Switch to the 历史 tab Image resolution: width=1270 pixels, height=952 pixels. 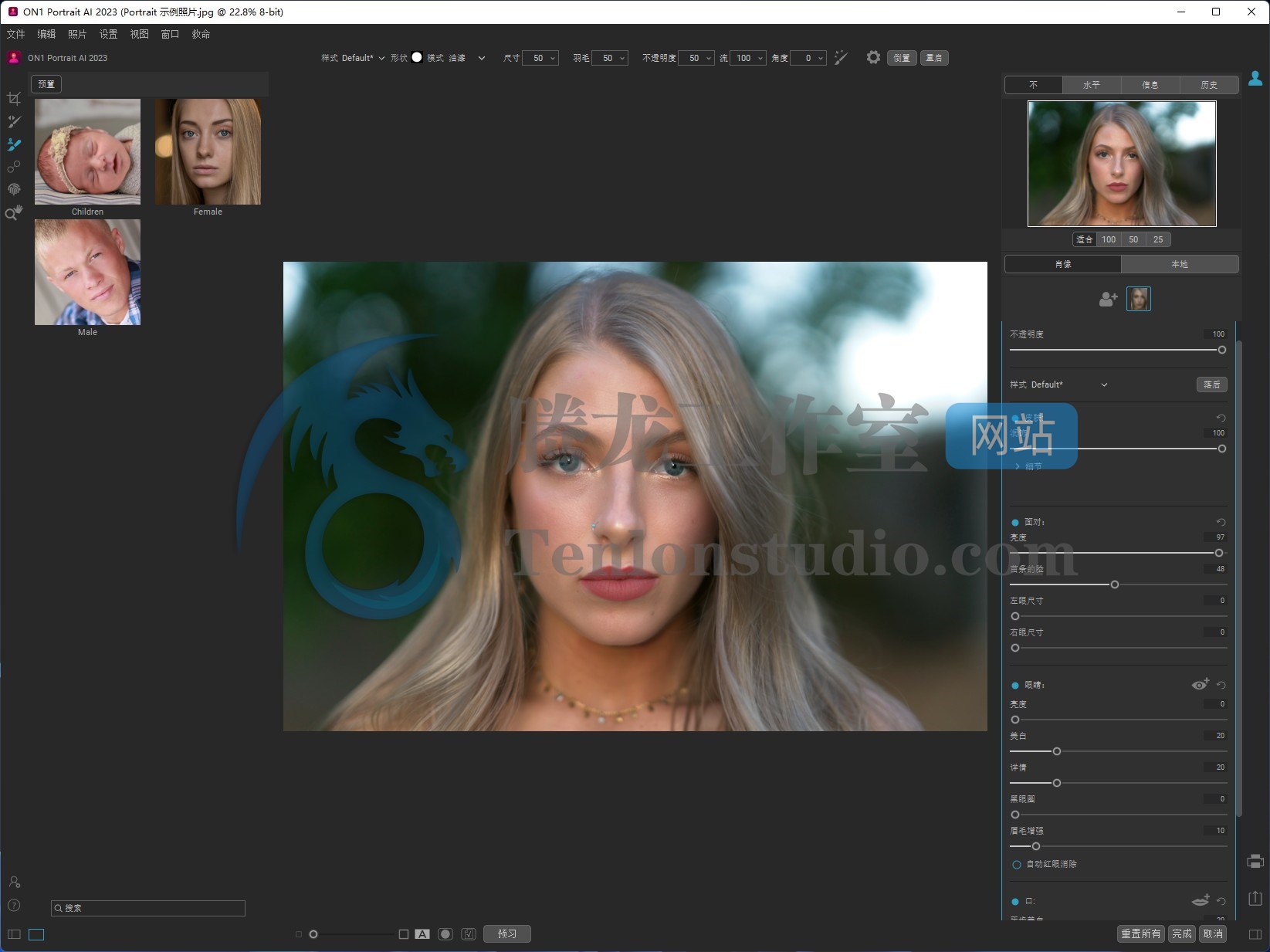coord(1209,85)
